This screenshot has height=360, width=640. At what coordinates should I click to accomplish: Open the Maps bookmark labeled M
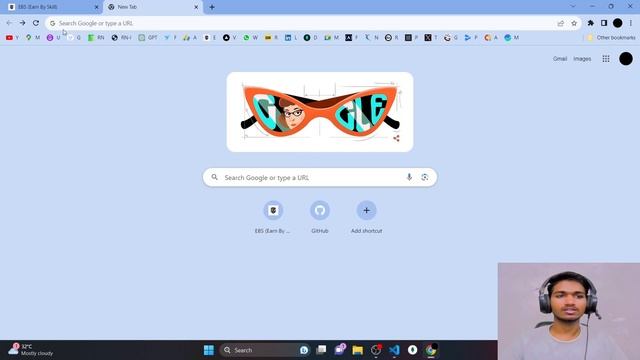pyautogui.click(x=33, y=38)
